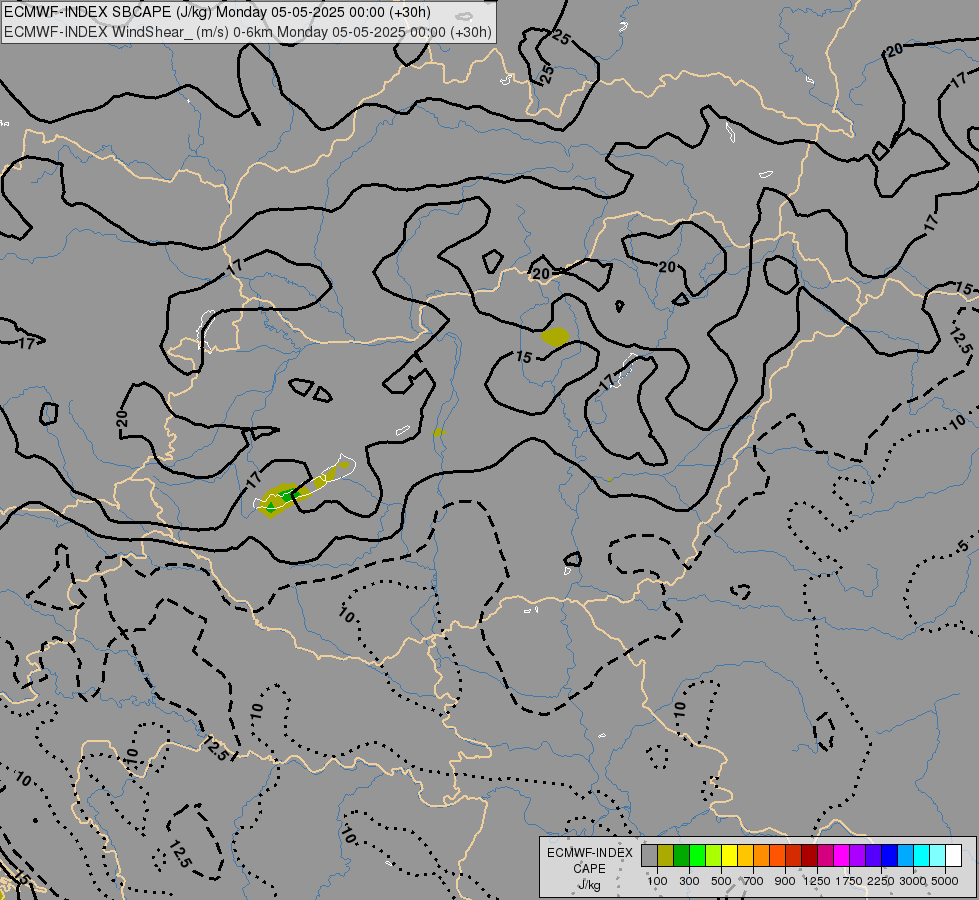Pick the yellow CAPE legend swatch
The width and height of the screenshot is (979, 900).
tap(730, 855)
